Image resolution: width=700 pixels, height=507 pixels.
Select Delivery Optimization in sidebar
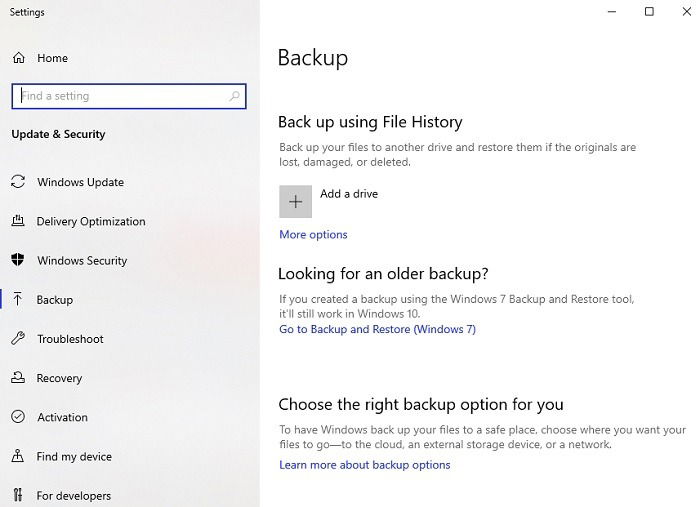pyautogui.click(x=91, y=221)
